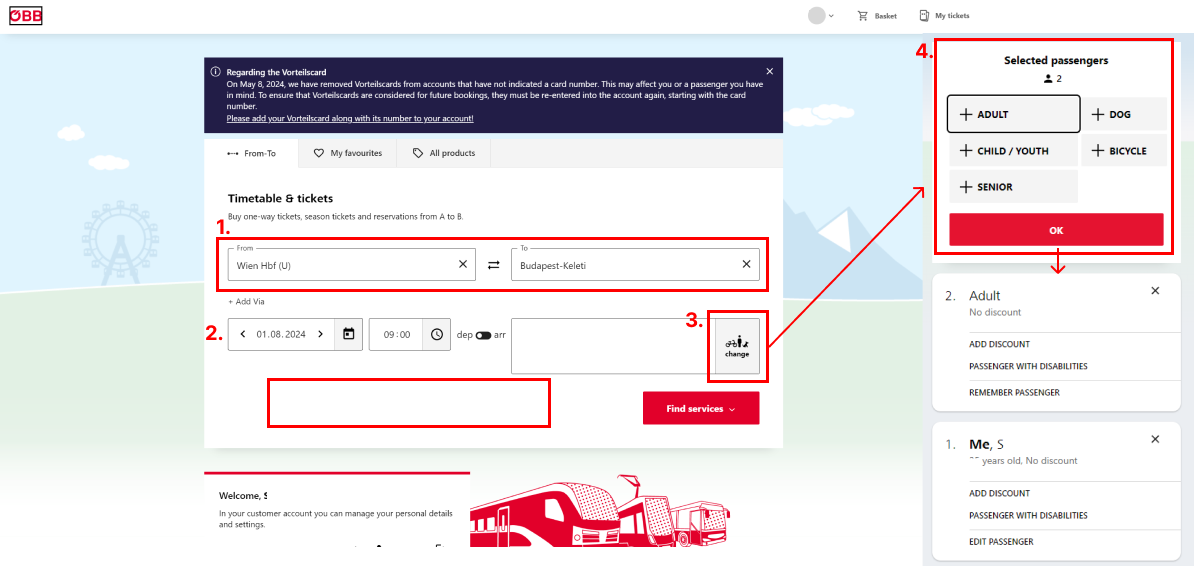Click the passenger summary box
The width and height of the screenshot is (1194, 566).
click(613, 347)
